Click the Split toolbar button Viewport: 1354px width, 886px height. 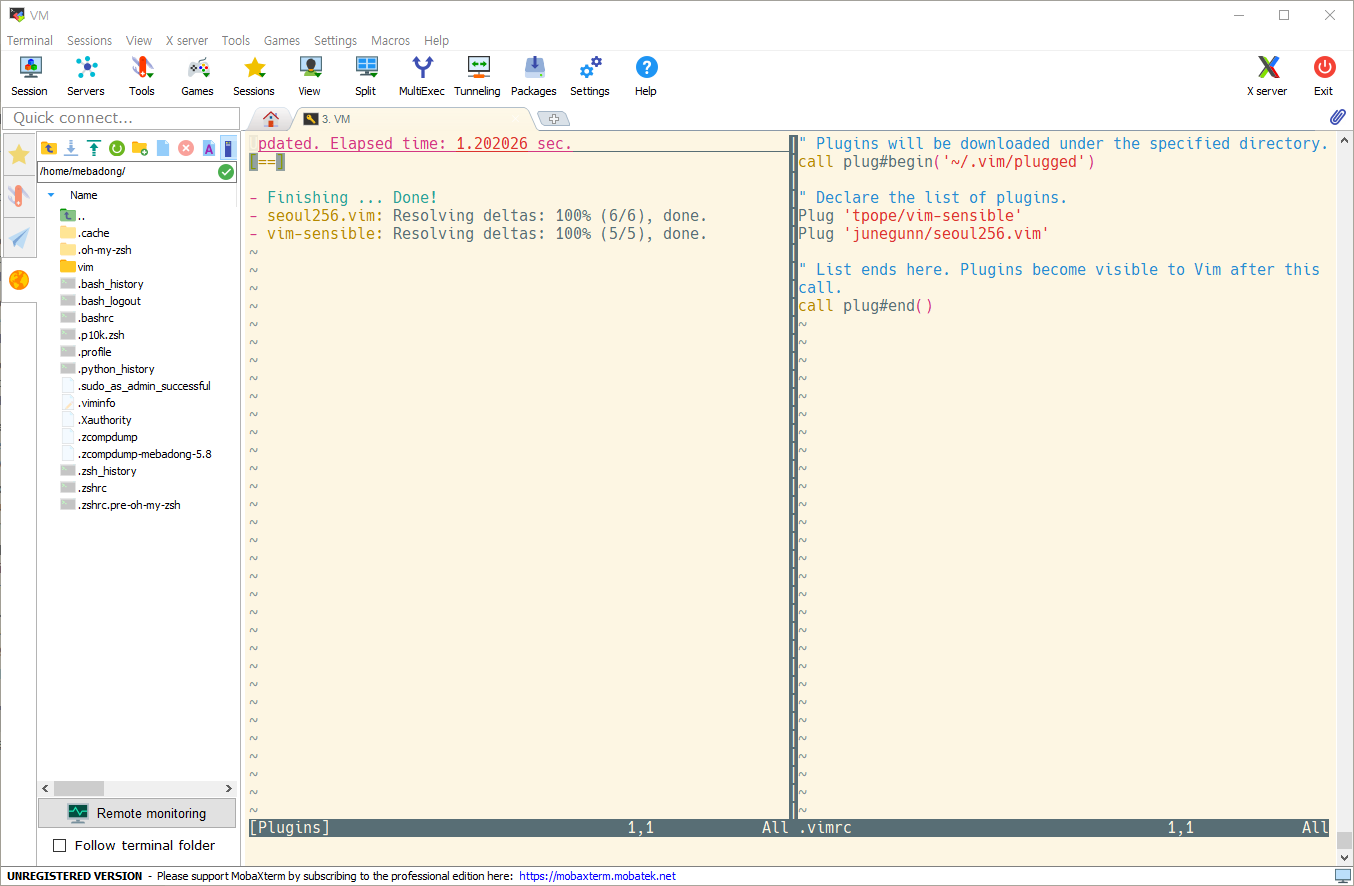[x=366, y=76]
